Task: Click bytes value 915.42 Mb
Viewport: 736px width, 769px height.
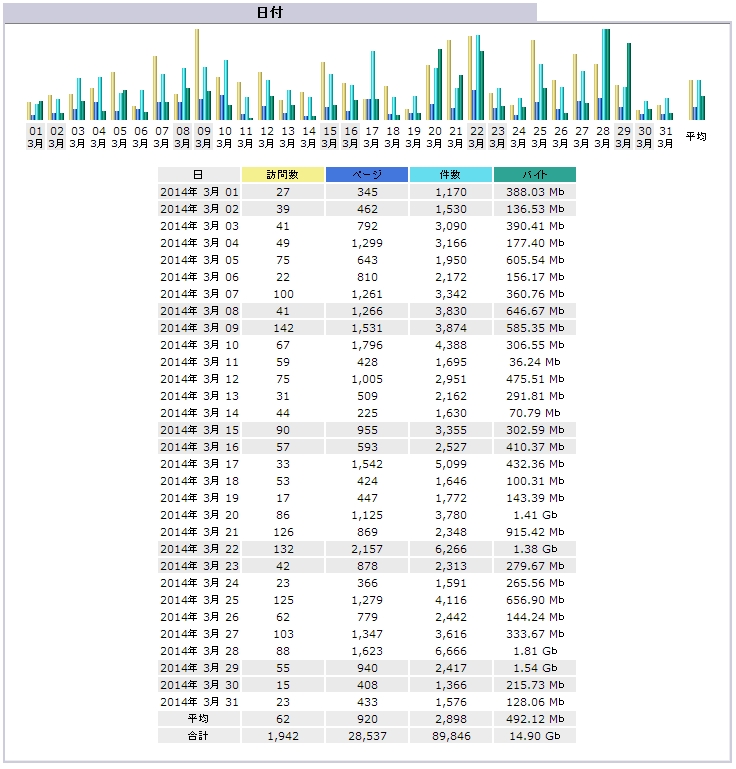Action: (535, 532)
